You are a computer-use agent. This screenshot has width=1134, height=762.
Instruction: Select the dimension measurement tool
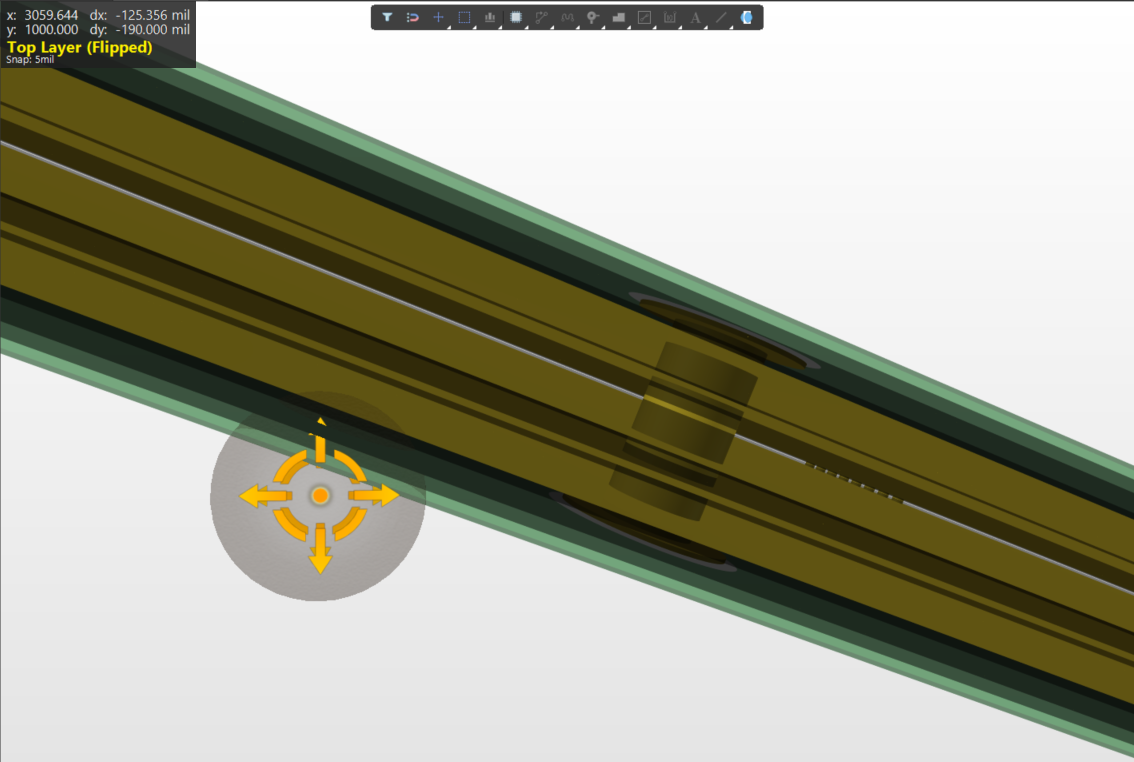(670, 17)
